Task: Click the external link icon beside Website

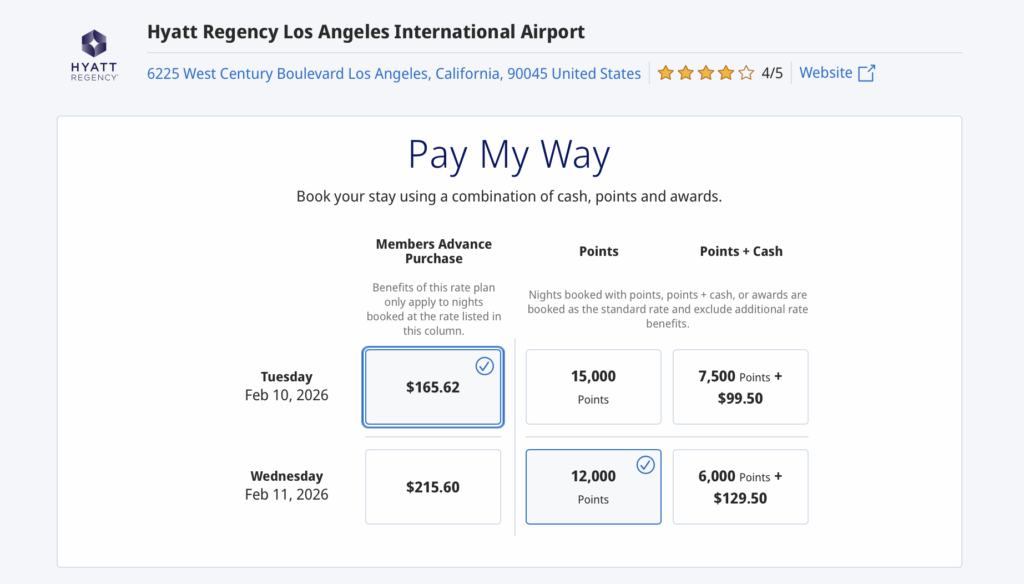Action: coord(867,73)
